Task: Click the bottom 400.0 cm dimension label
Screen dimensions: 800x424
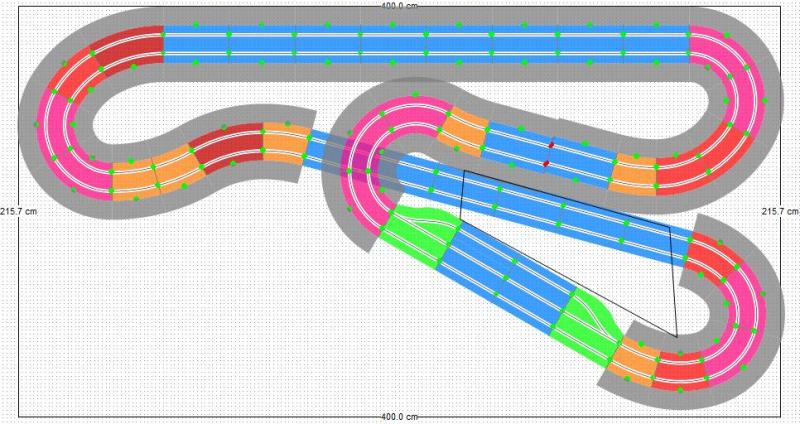Action: click(x=400, y=417)
